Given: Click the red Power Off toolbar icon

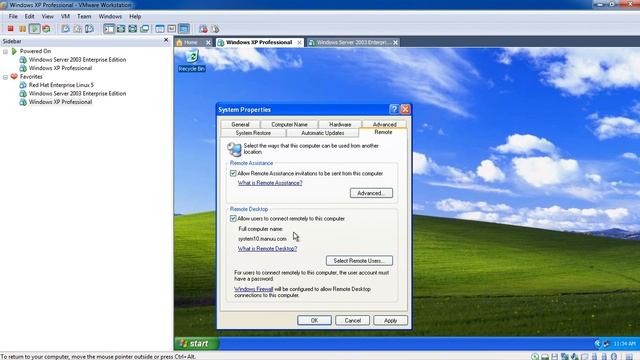Looking at the screenshot, I should tap(11, 29).
